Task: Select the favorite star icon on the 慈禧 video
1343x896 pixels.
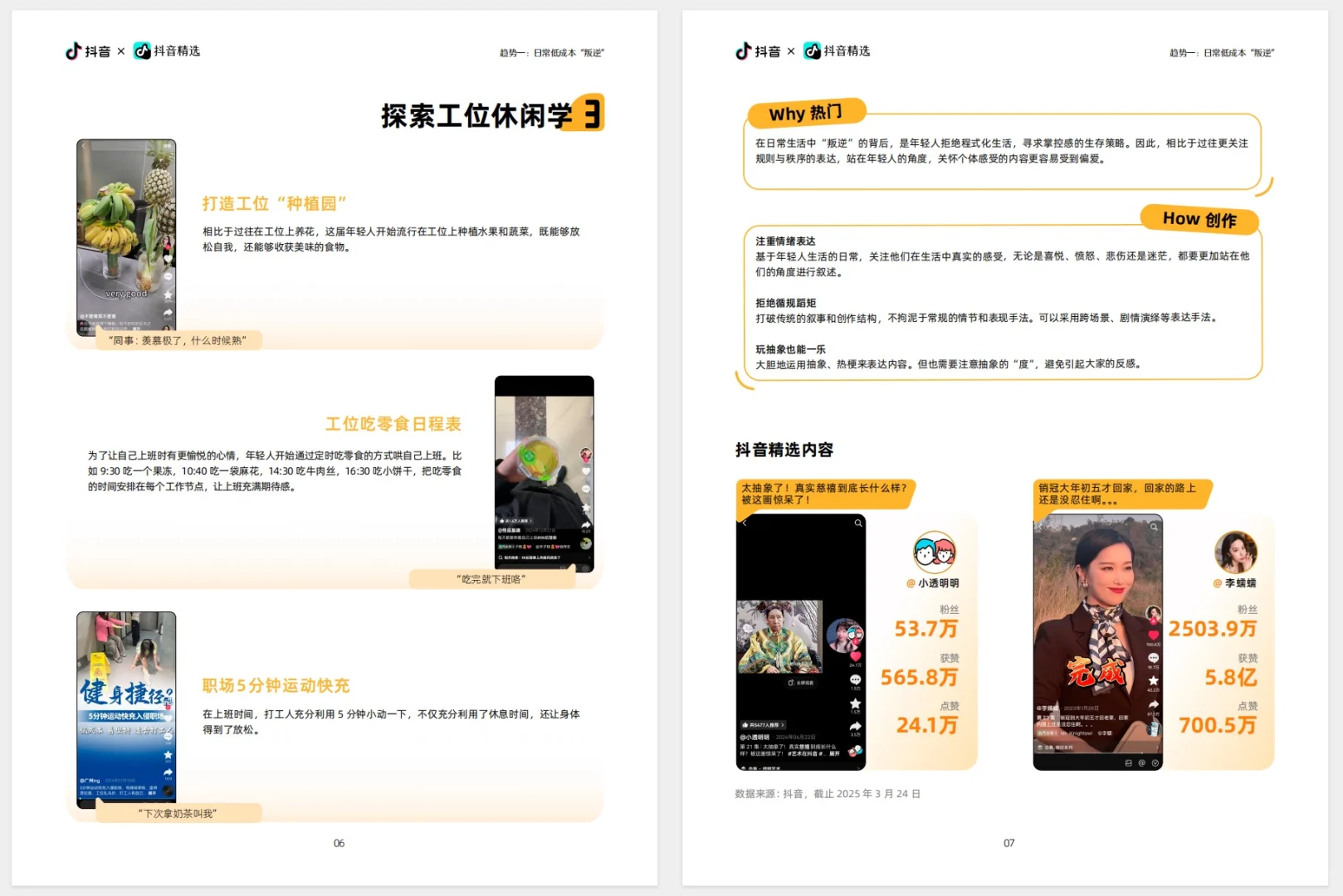Action: [x=854, y=702]
